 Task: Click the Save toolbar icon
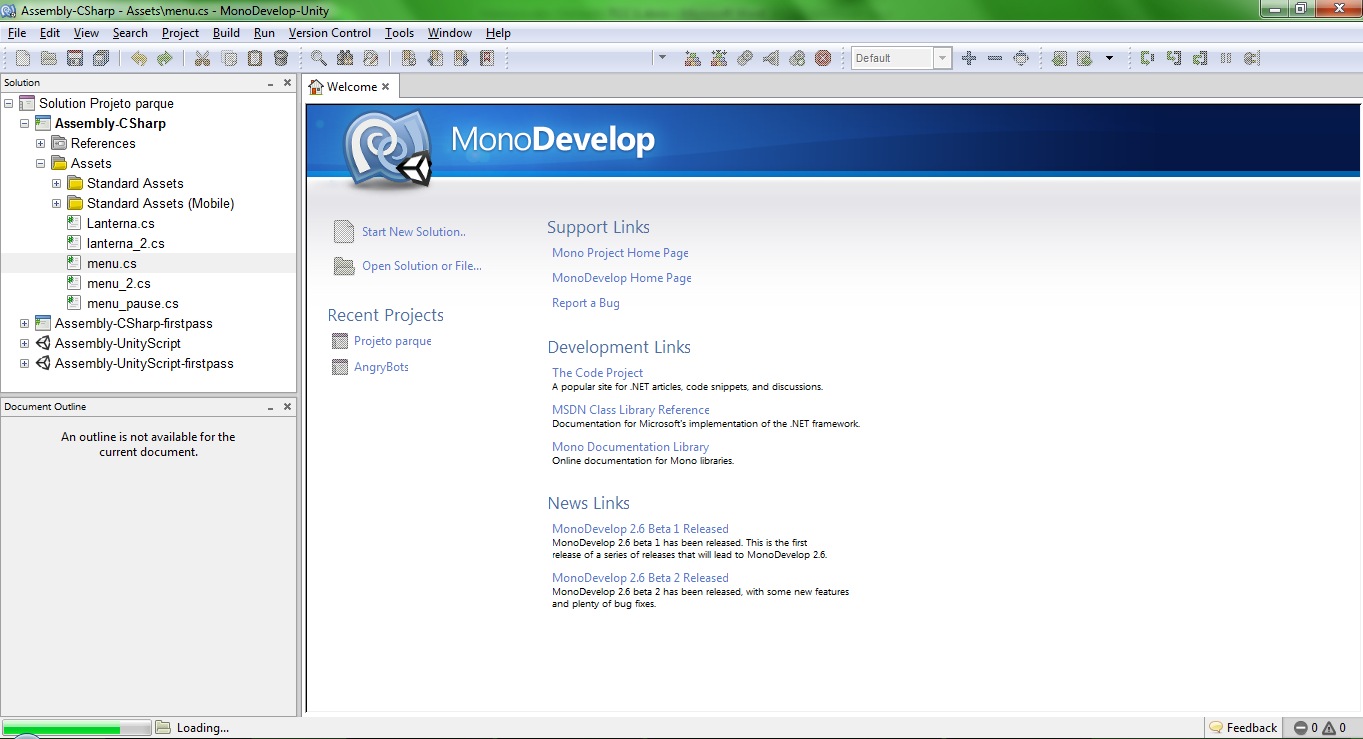[75, 59]
